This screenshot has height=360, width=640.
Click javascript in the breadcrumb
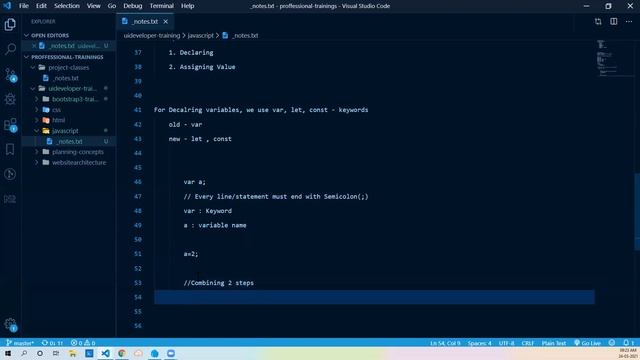tap(200, 36)
